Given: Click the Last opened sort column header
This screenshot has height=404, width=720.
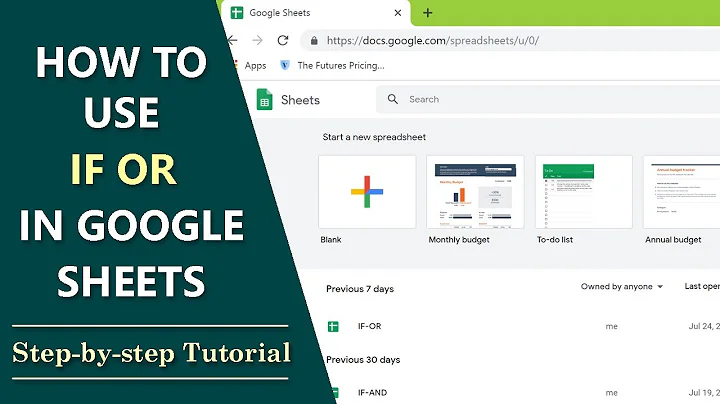Looking at the screenshot, I should coord(702,286).
